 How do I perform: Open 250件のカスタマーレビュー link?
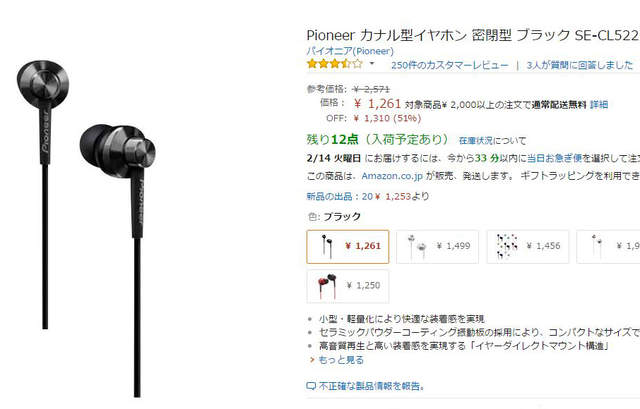[449, 65]
